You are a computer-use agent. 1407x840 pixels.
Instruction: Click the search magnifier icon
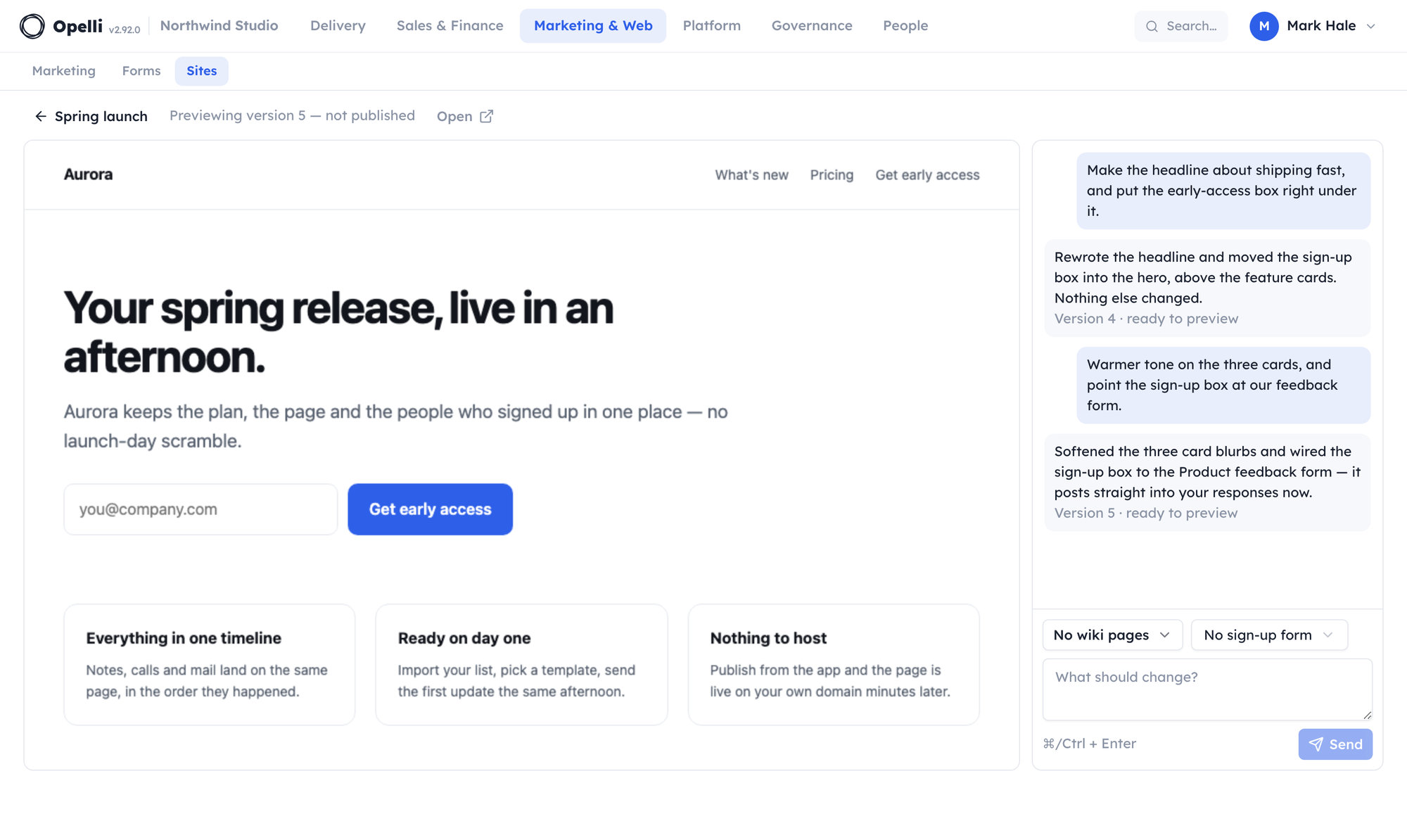click(x=1152, y=26)
